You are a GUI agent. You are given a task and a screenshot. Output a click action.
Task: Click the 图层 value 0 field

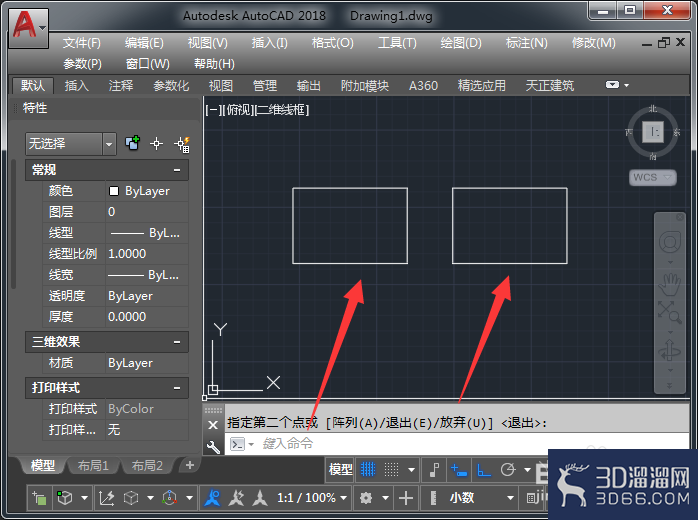147,212
